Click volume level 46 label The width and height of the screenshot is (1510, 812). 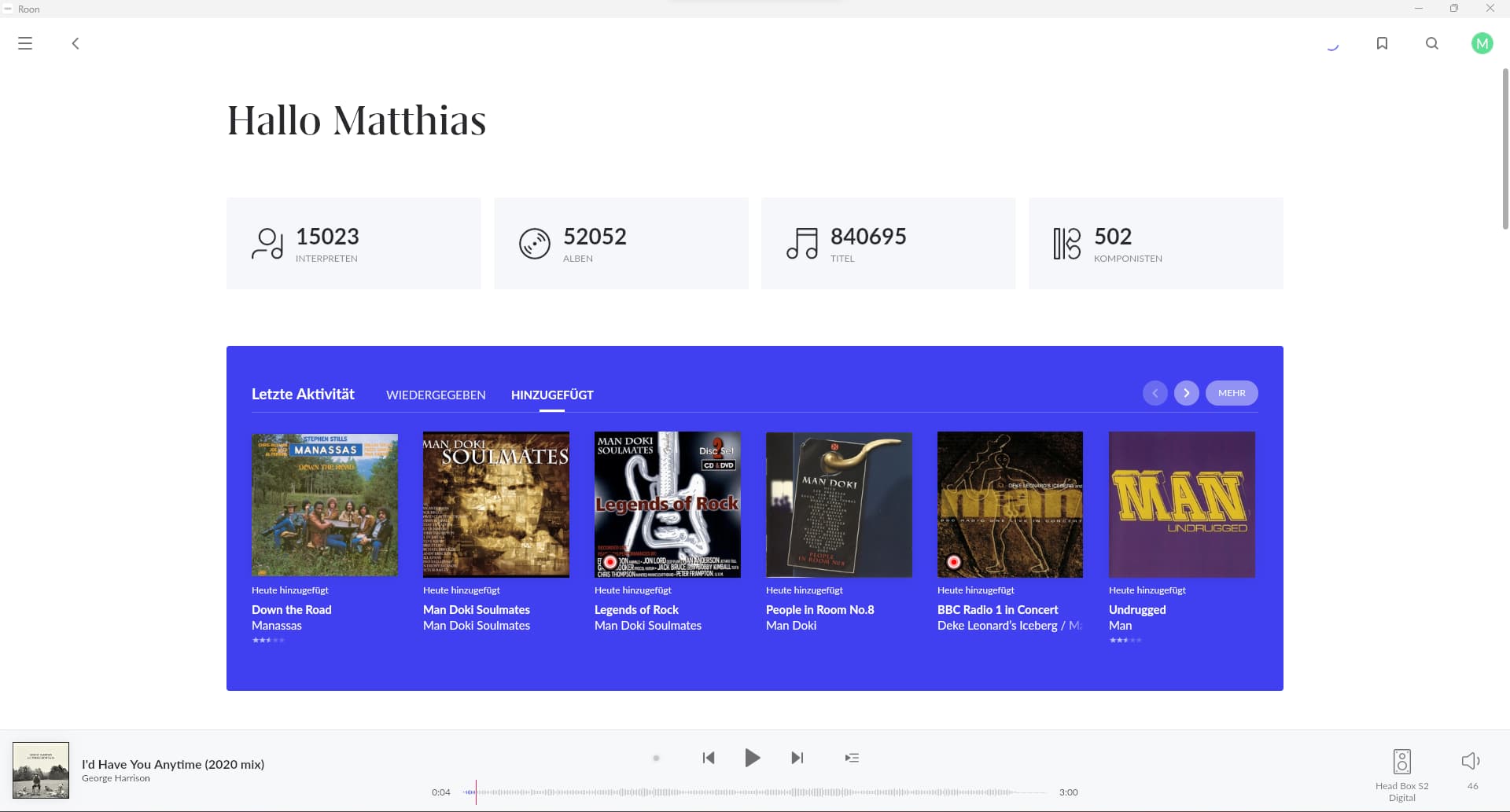click(1473, 786)
